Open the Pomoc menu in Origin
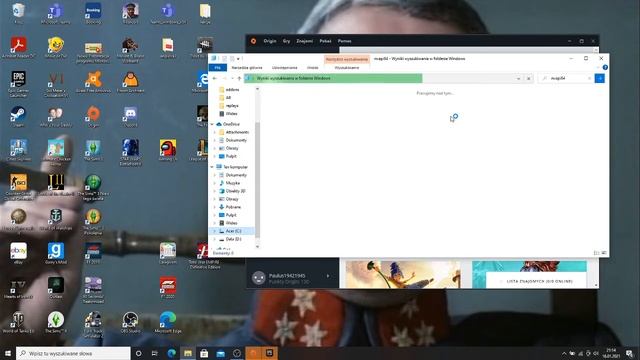640x360 pixels. click(344, 41)
